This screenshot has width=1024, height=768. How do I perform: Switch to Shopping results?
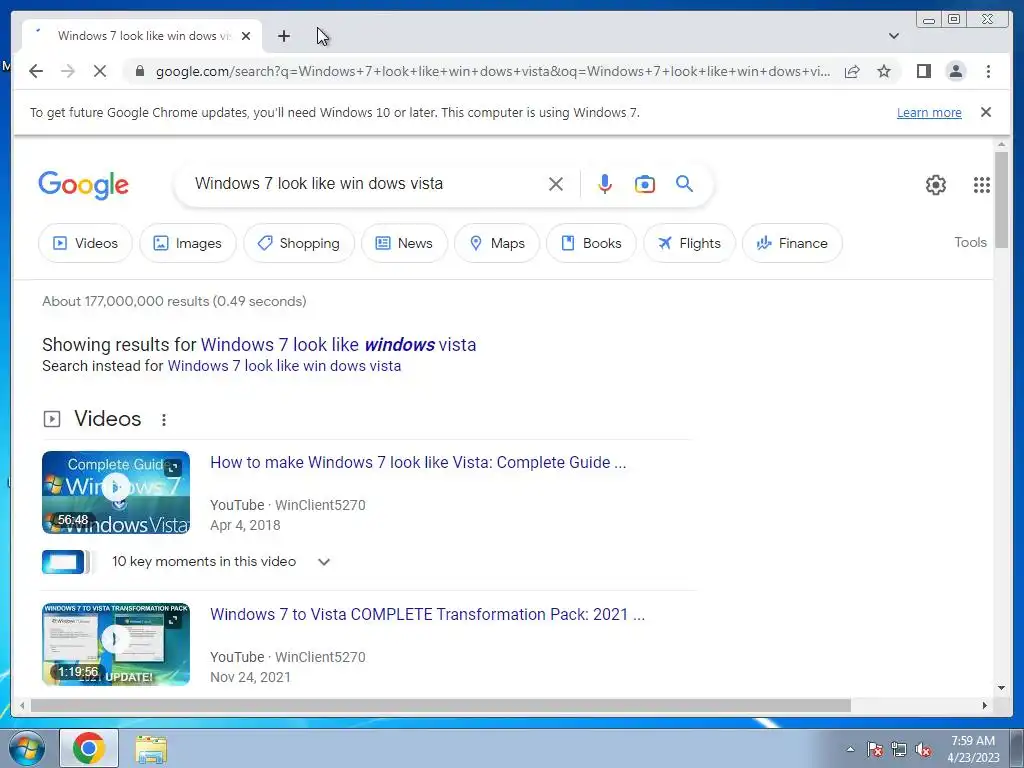(x=298, y=243)
